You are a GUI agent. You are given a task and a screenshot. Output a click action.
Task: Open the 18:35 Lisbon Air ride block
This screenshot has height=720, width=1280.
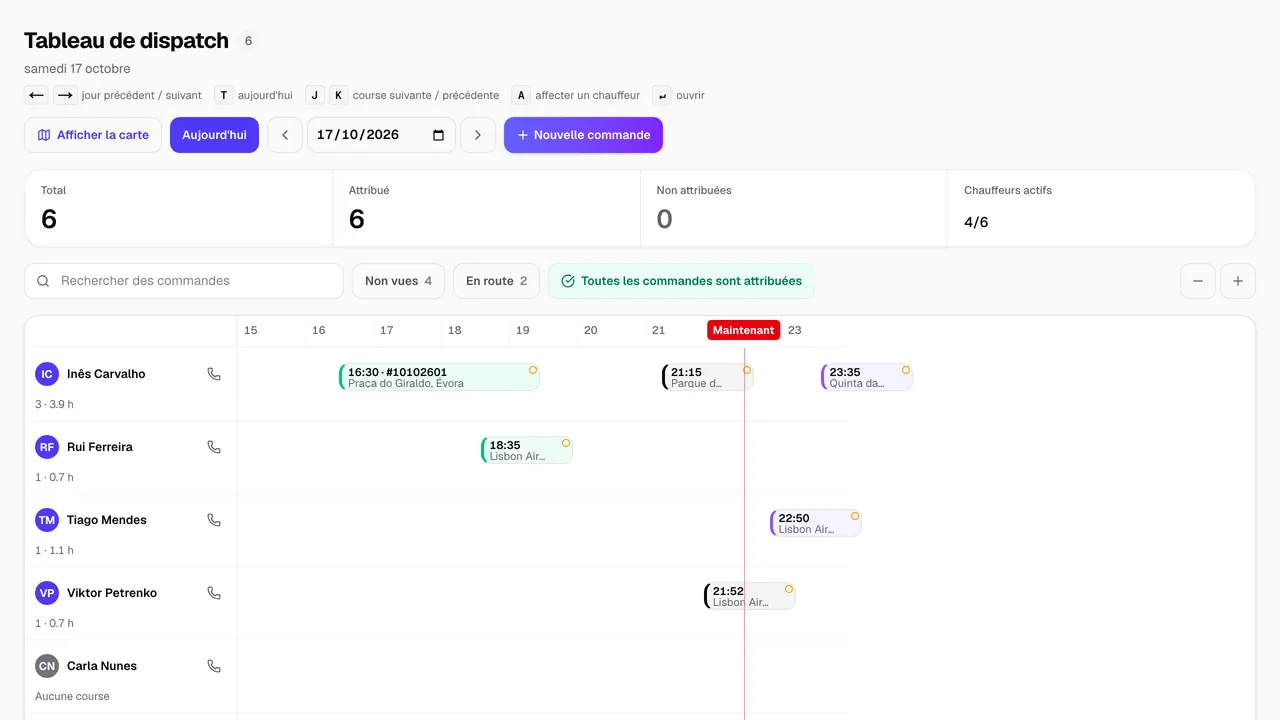pyautogui.click(x=527, y=450)
